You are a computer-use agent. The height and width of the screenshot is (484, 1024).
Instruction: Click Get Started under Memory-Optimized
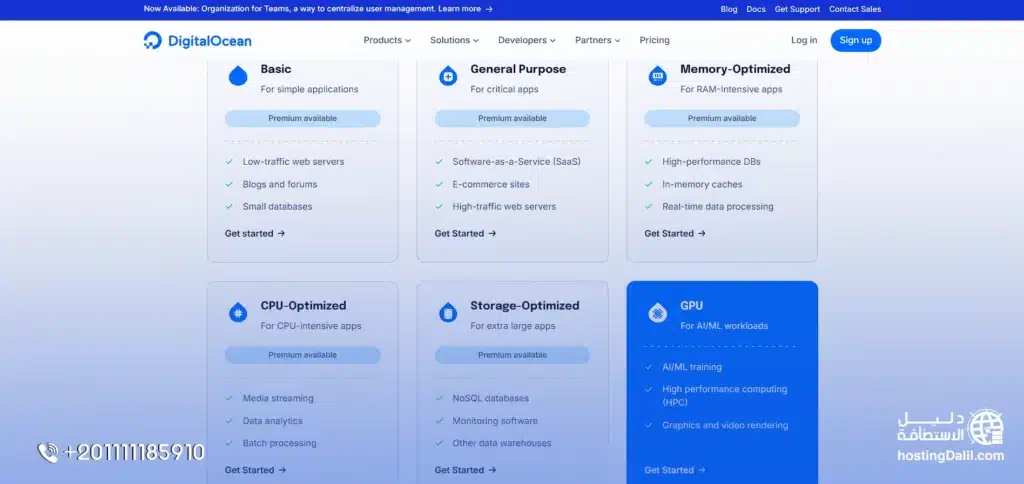675,233
